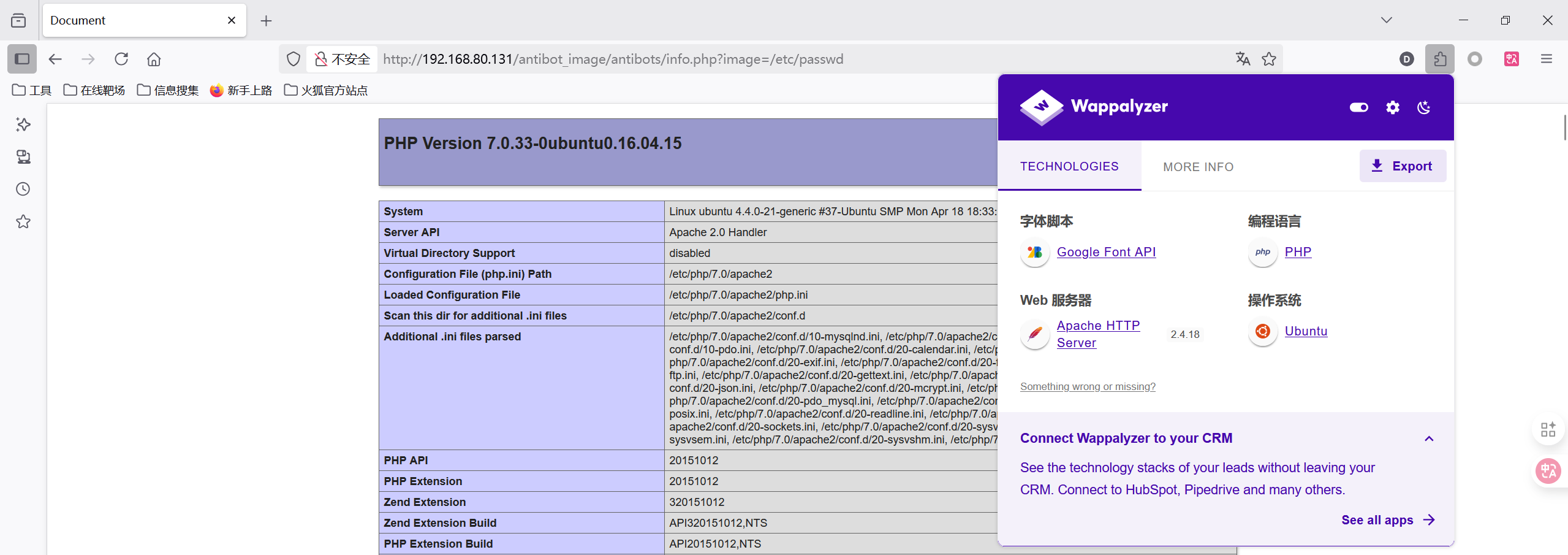Open the tab list icon at top-left
Viewport: 1568px width, 555px height.
point(18,20)
